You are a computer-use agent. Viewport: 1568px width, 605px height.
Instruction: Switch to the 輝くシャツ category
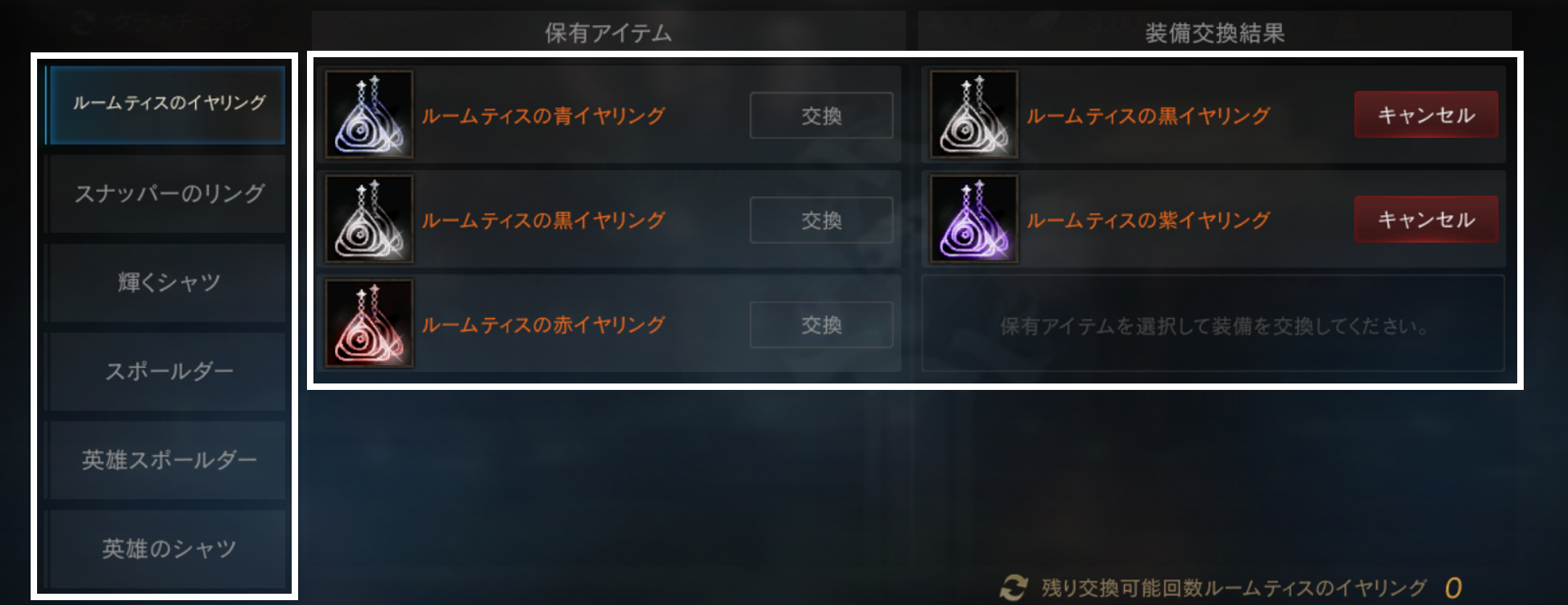point(167,283)
